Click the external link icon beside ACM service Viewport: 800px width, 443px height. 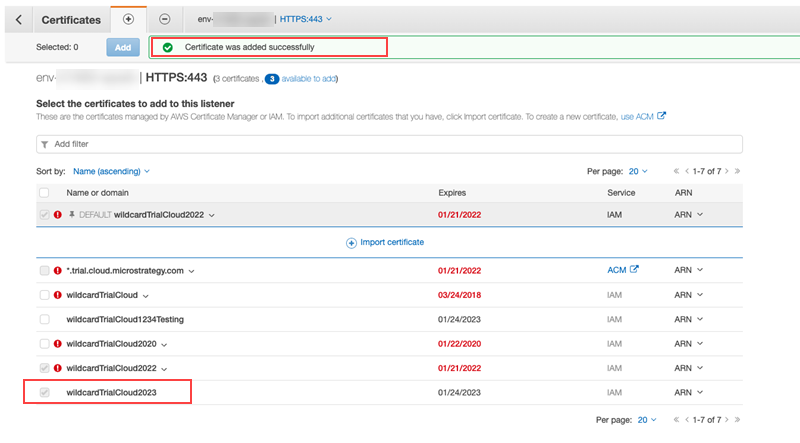tap(633, 270)
